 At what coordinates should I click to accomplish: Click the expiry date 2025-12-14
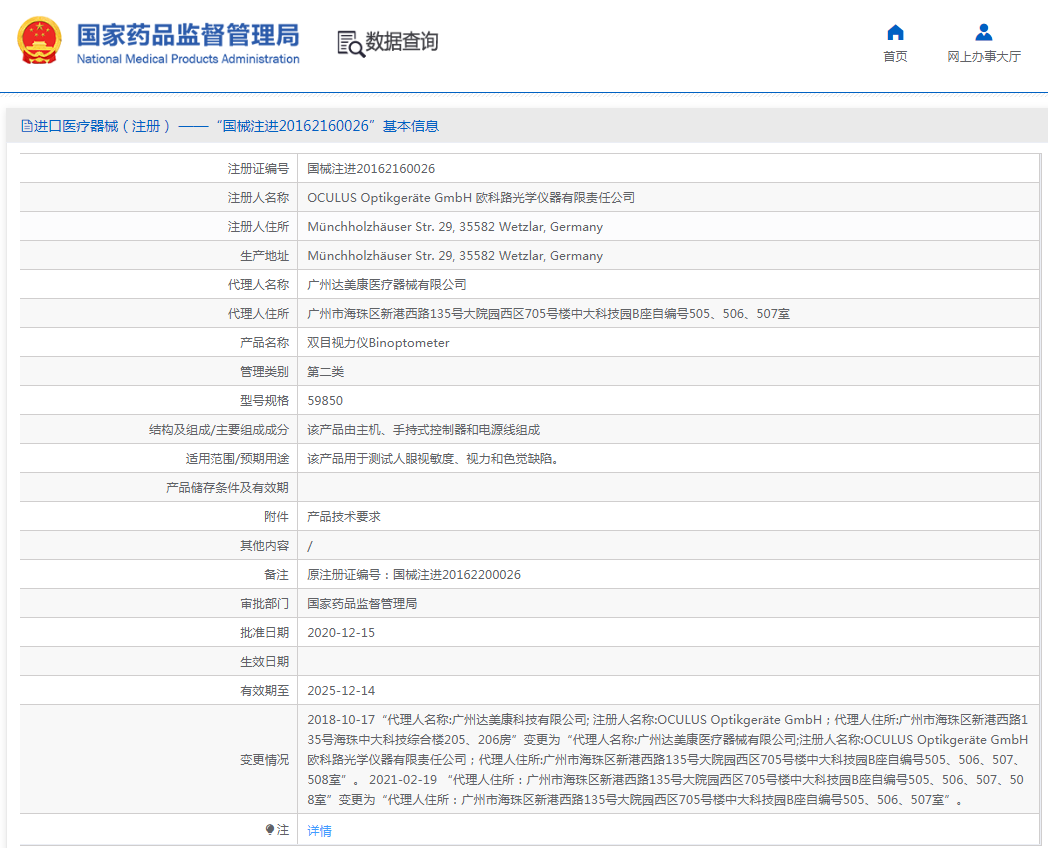click(x=341, y=691)
